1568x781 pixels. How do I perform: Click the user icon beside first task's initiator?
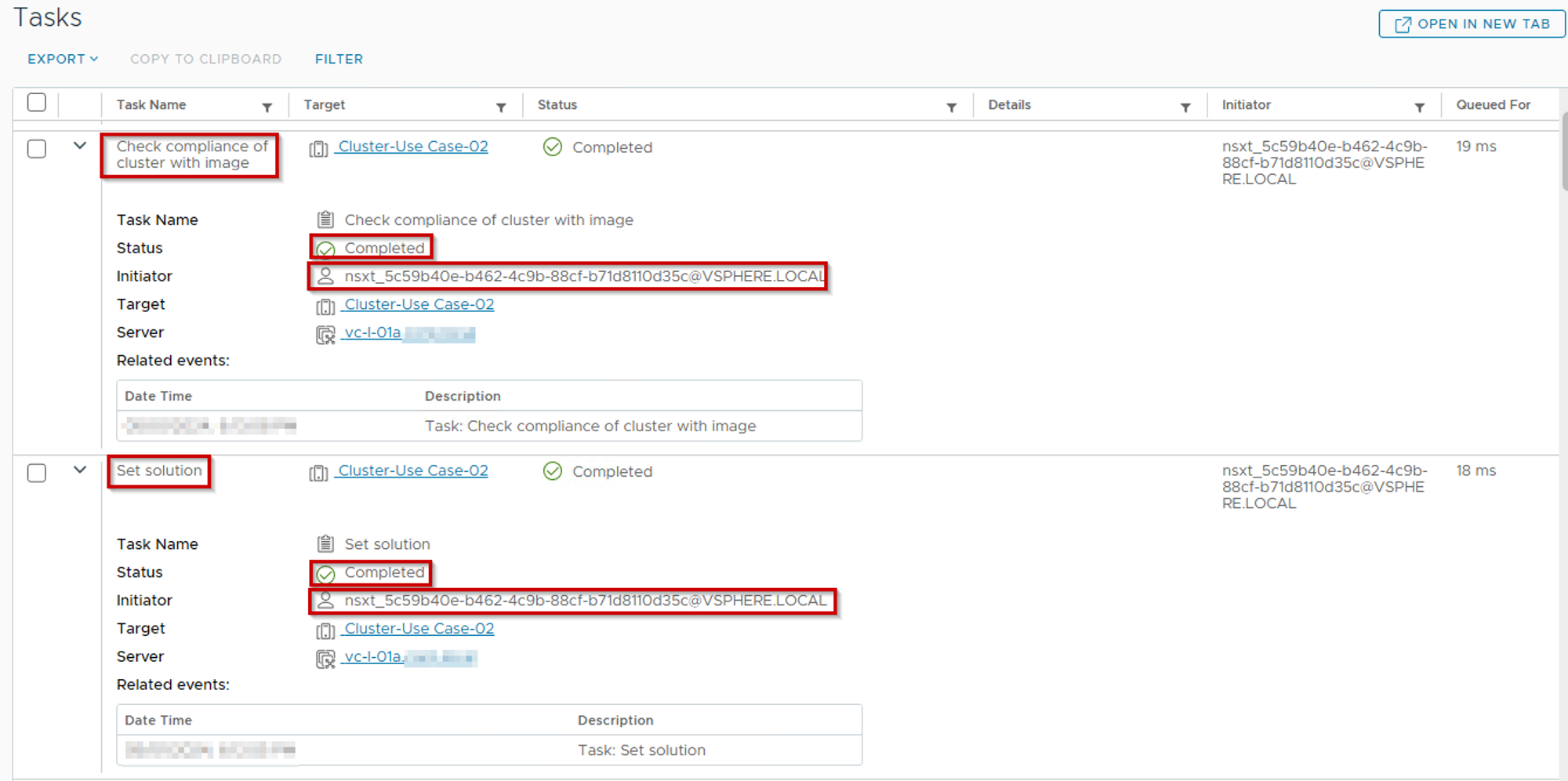(325, 276)
